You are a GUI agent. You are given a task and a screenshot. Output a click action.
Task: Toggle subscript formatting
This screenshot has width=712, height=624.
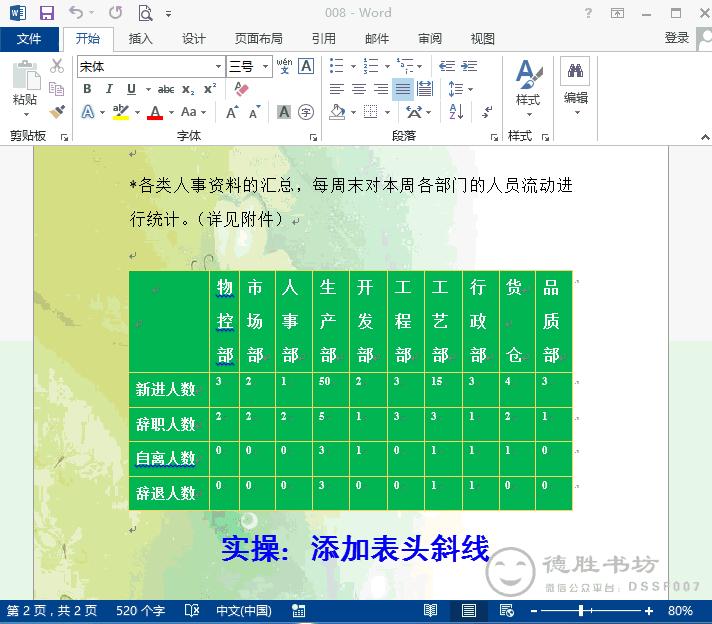coord(188,89)
